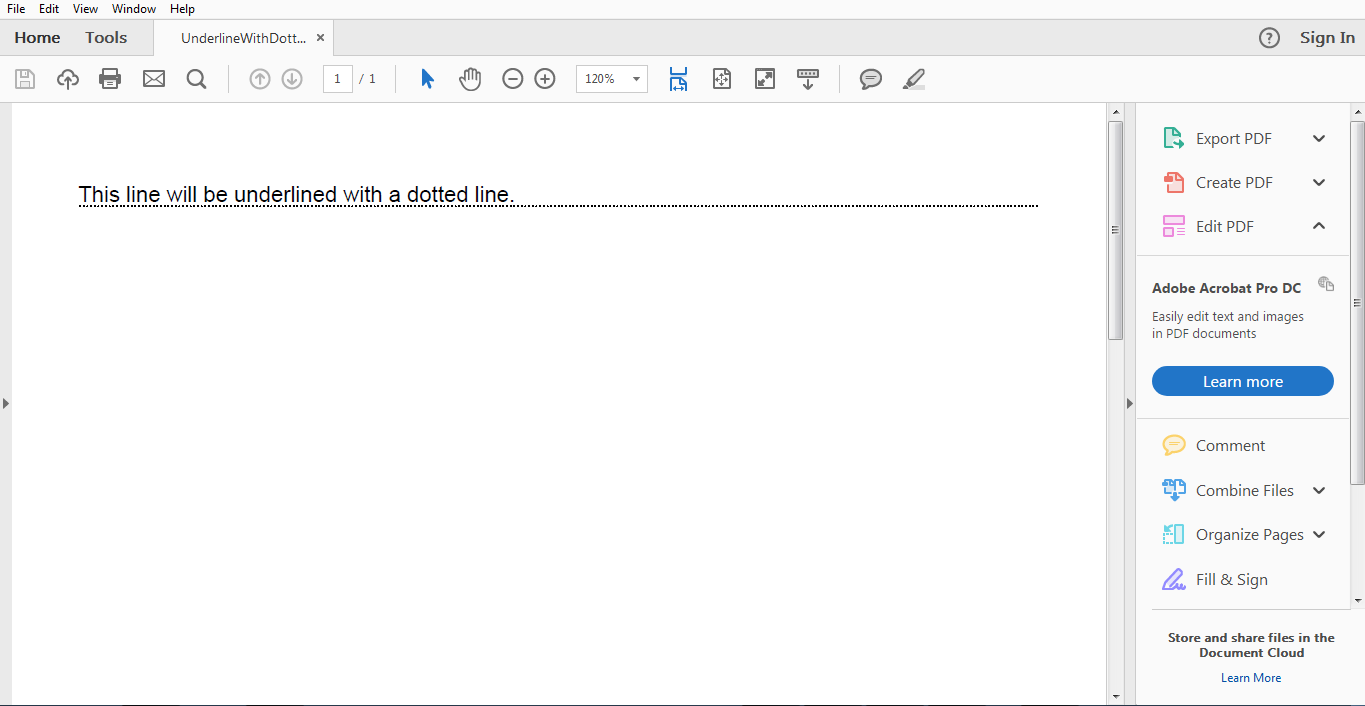Save the PDF document
Viewport: 1365px width, 706px height.
[24, 78]
